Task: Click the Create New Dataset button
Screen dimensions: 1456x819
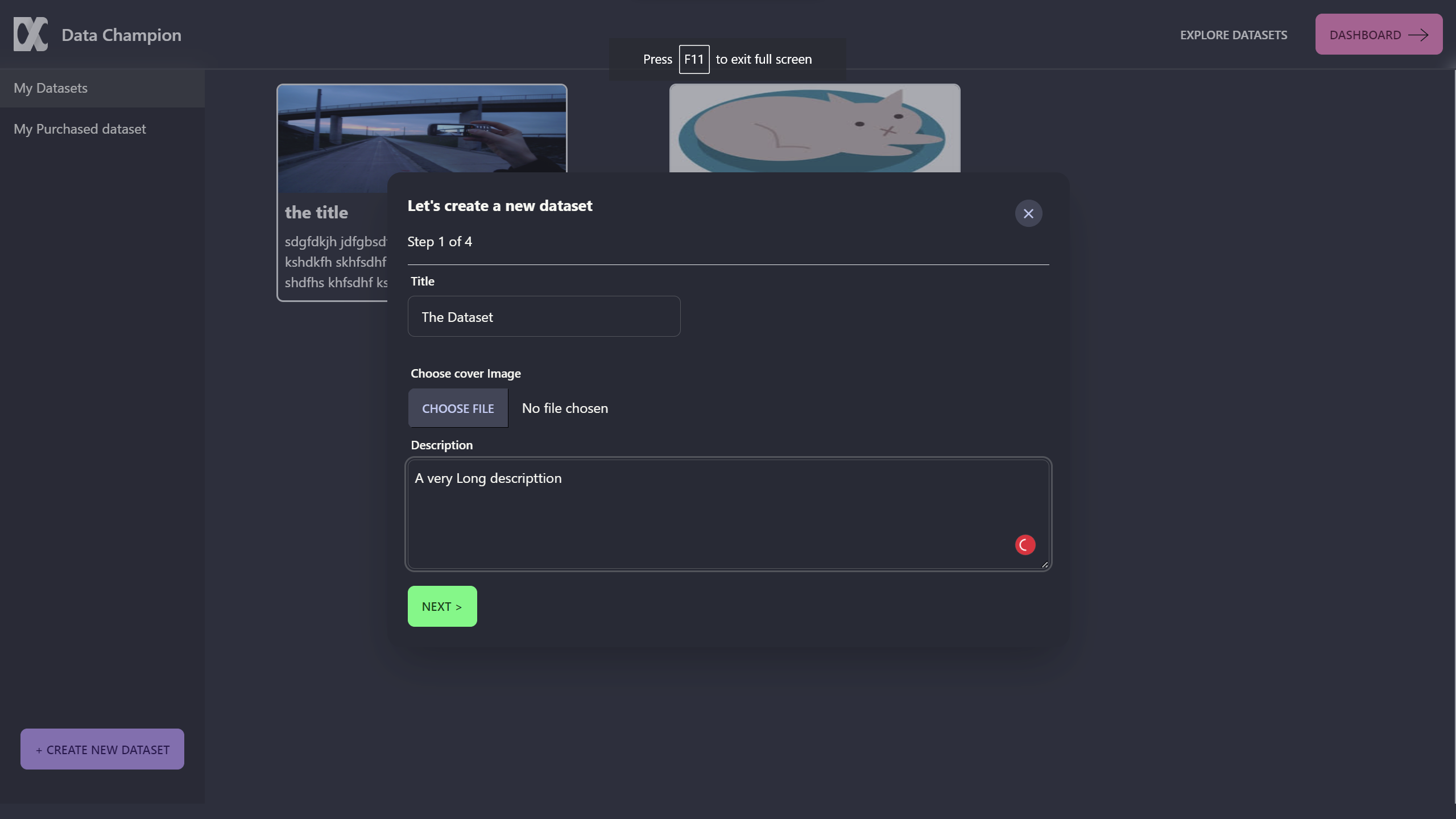Action: [102, 749]
